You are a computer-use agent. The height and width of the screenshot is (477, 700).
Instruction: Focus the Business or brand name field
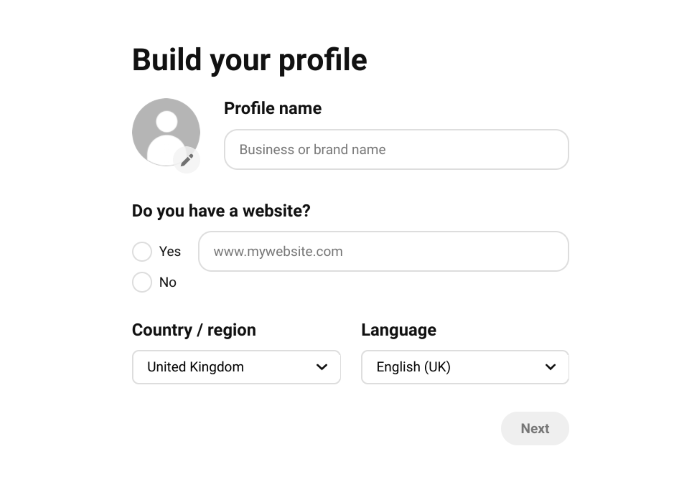(x=396, y=150)
